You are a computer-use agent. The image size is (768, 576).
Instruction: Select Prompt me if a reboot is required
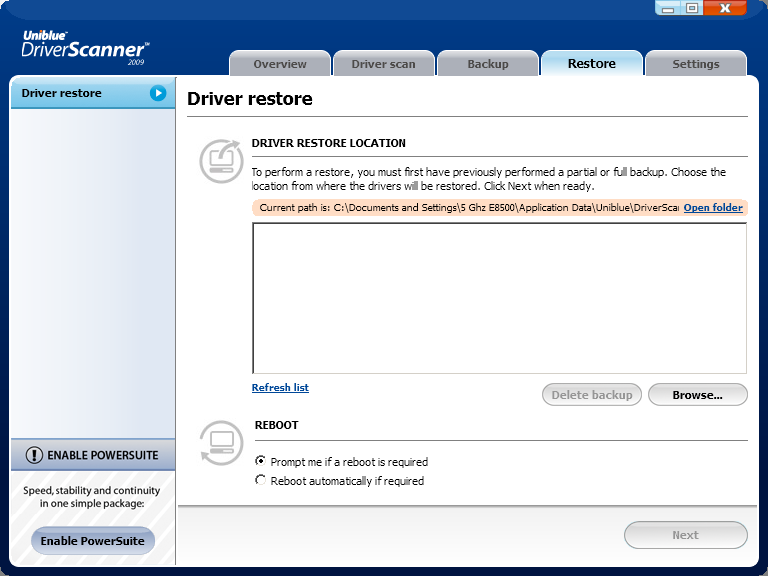(x=261, y=462)
